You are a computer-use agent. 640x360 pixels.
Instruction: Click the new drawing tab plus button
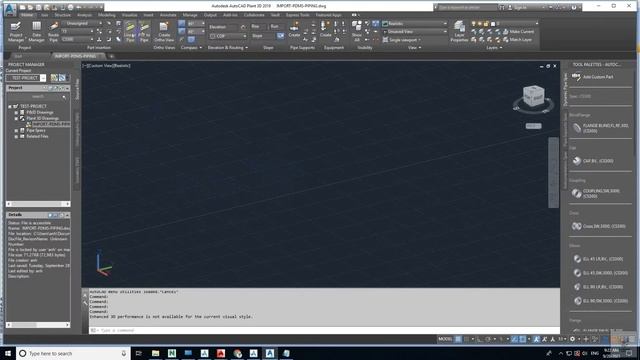coord(111,56)
